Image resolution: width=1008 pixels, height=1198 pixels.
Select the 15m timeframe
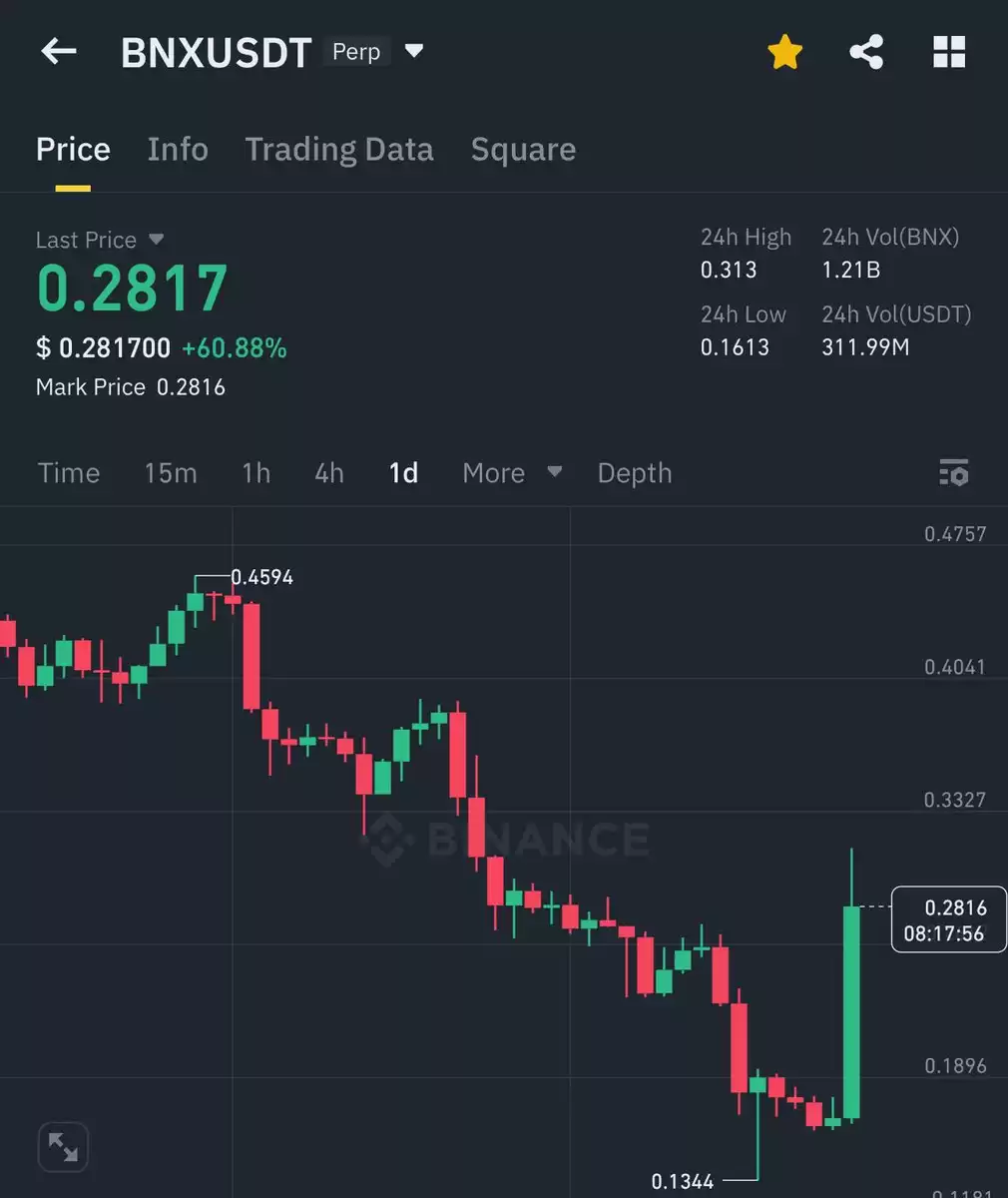(171, 473)
